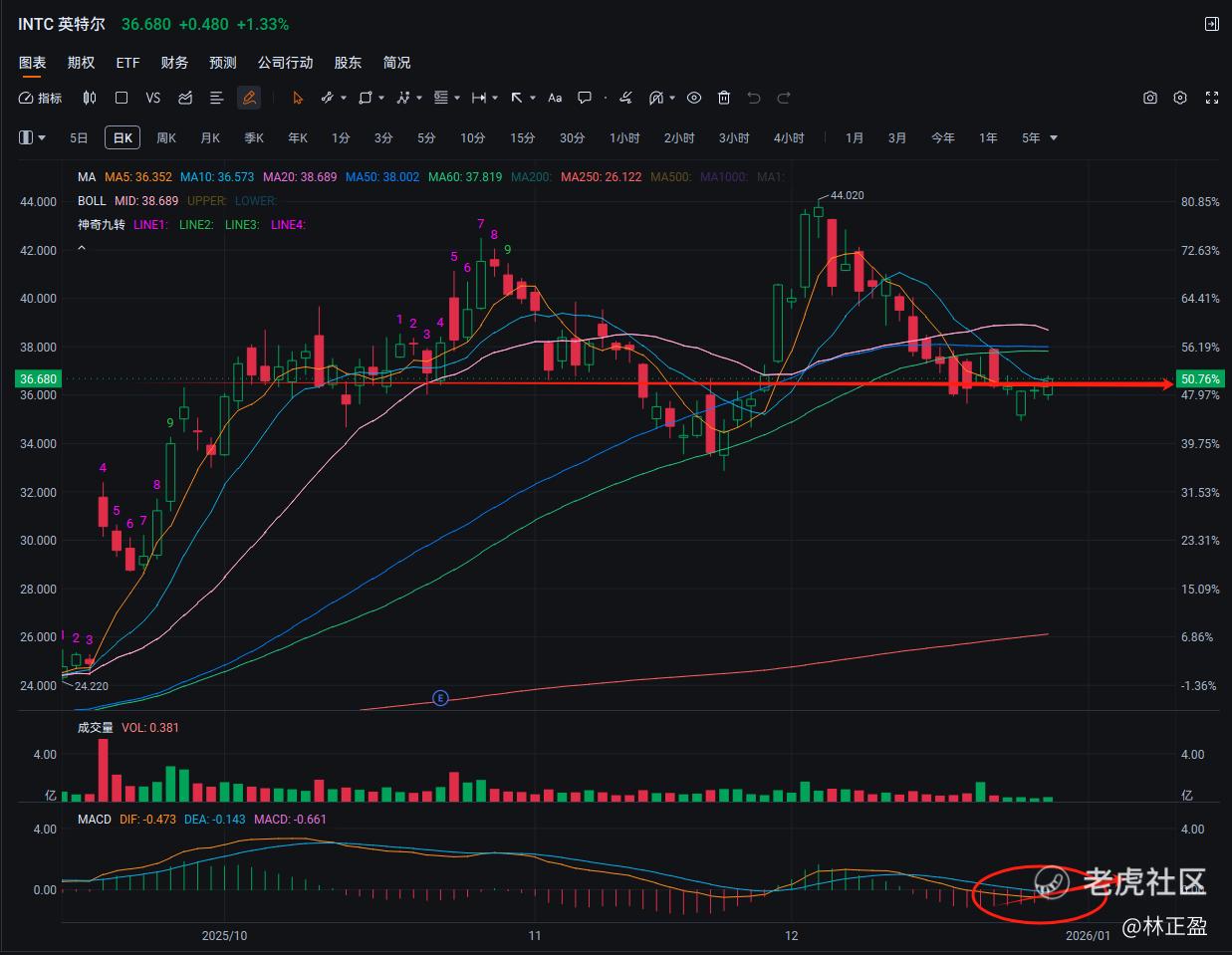
Task: Switch to the 预测 tab
Action: [x=223, y=62]
